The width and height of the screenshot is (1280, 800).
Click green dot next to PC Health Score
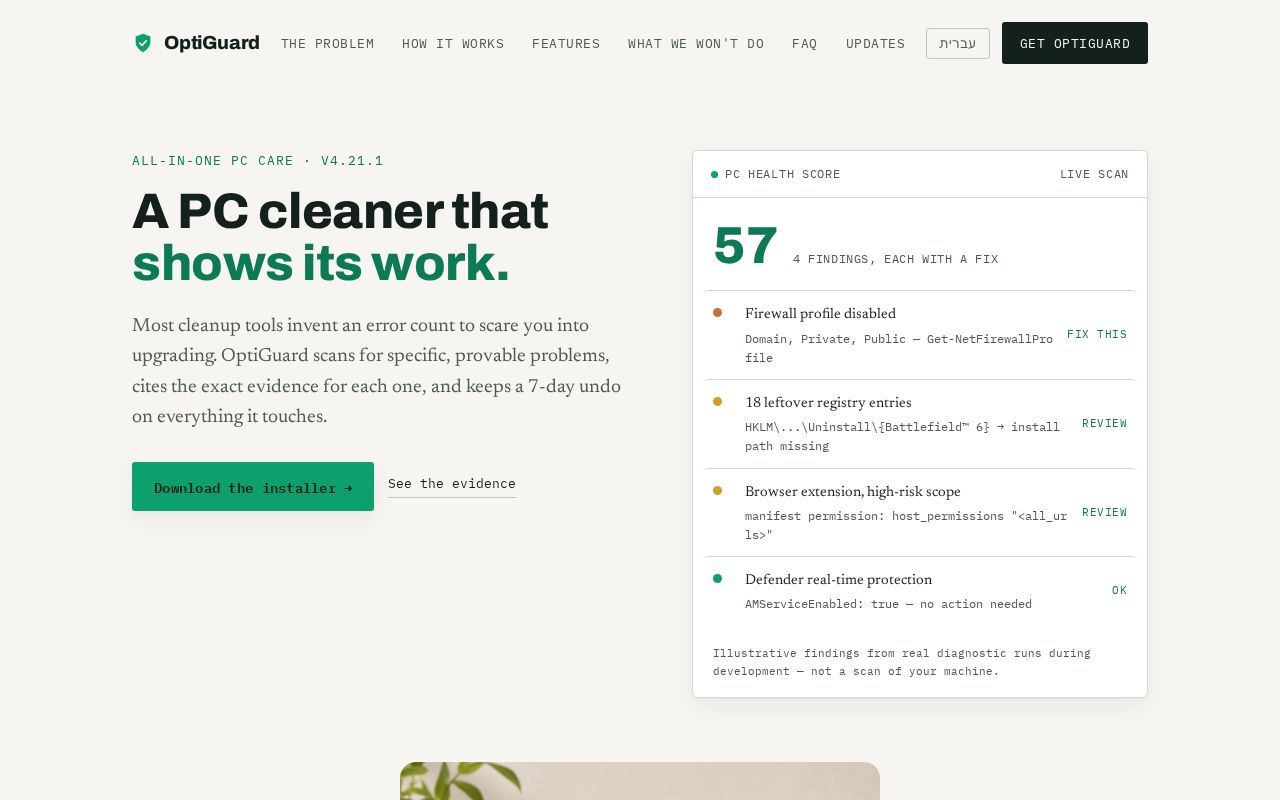[x=714, y=174]
